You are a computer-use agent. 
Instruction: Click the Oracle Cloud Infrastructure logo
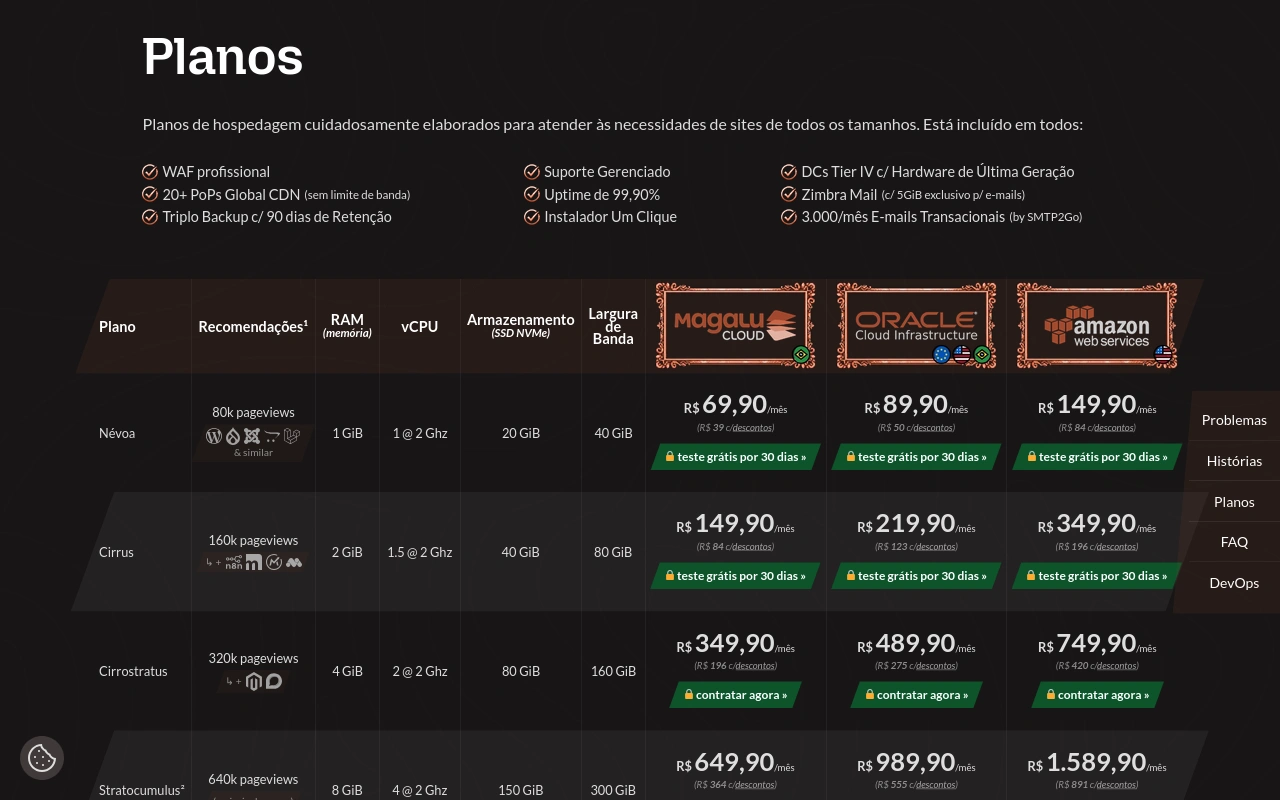(x=916, y=325)
